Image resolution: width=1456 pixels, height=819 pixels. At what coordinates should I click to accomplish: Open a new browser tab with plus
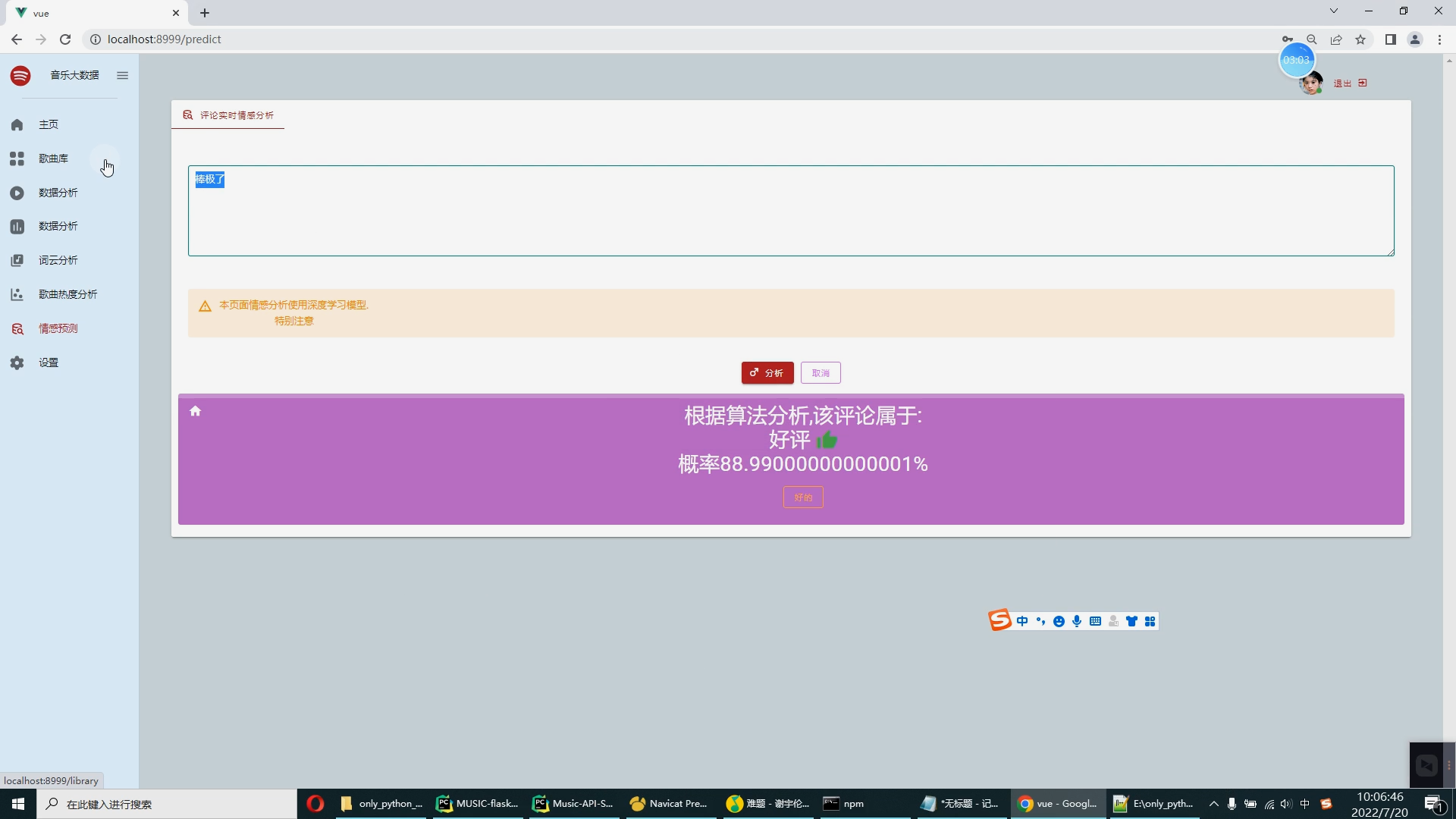(x=205, y=13)
